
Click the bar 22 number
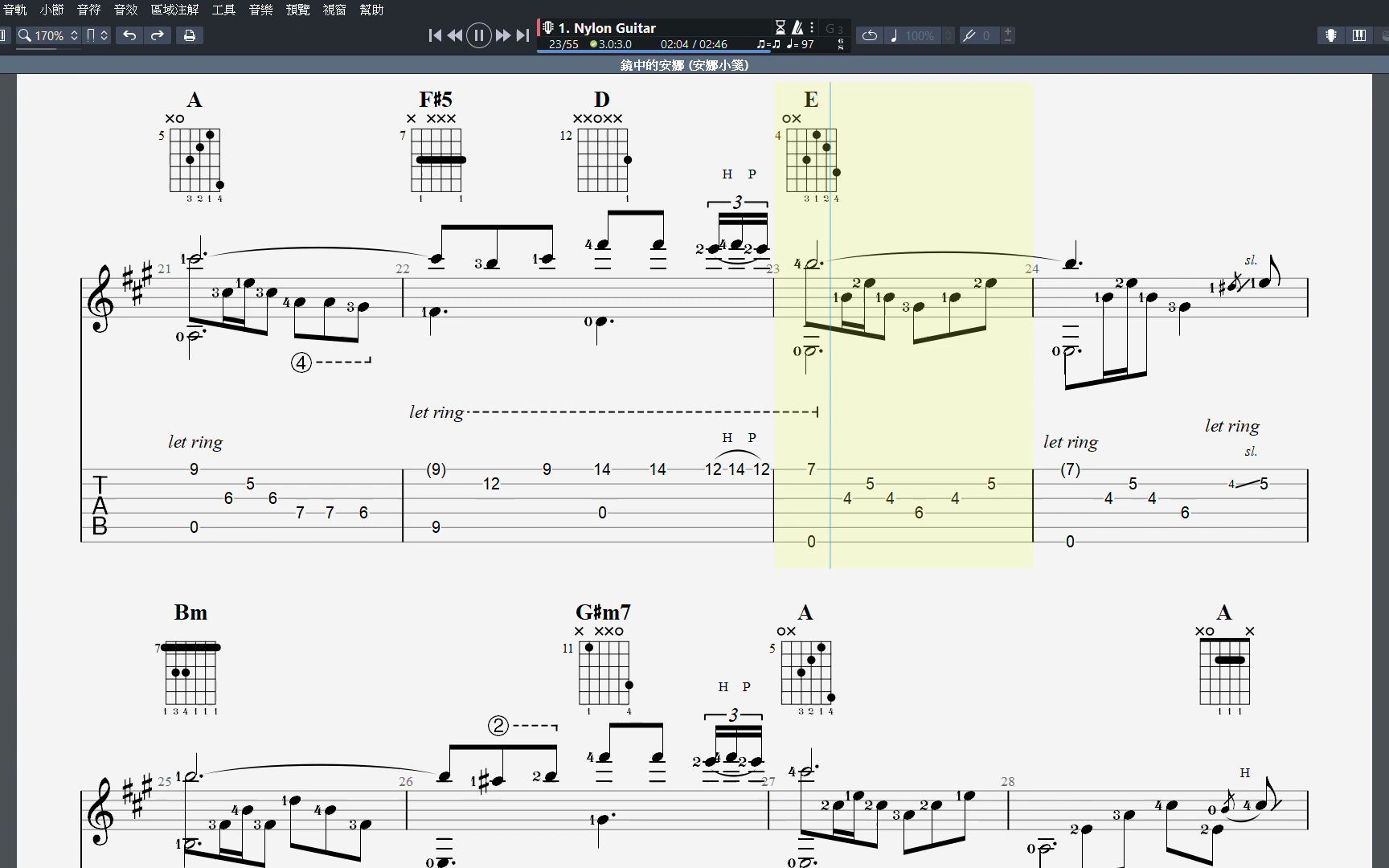(x=403, y=269)
